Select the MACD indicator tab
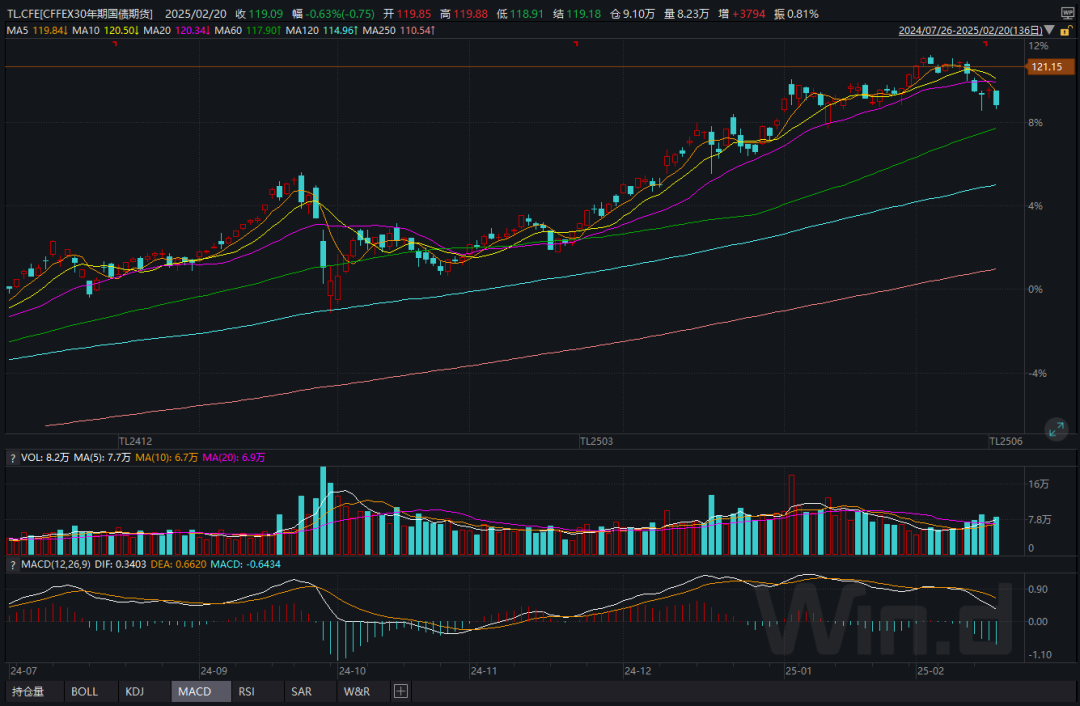The height and width of the screenshot is (706, 1080). click(194, 691)
